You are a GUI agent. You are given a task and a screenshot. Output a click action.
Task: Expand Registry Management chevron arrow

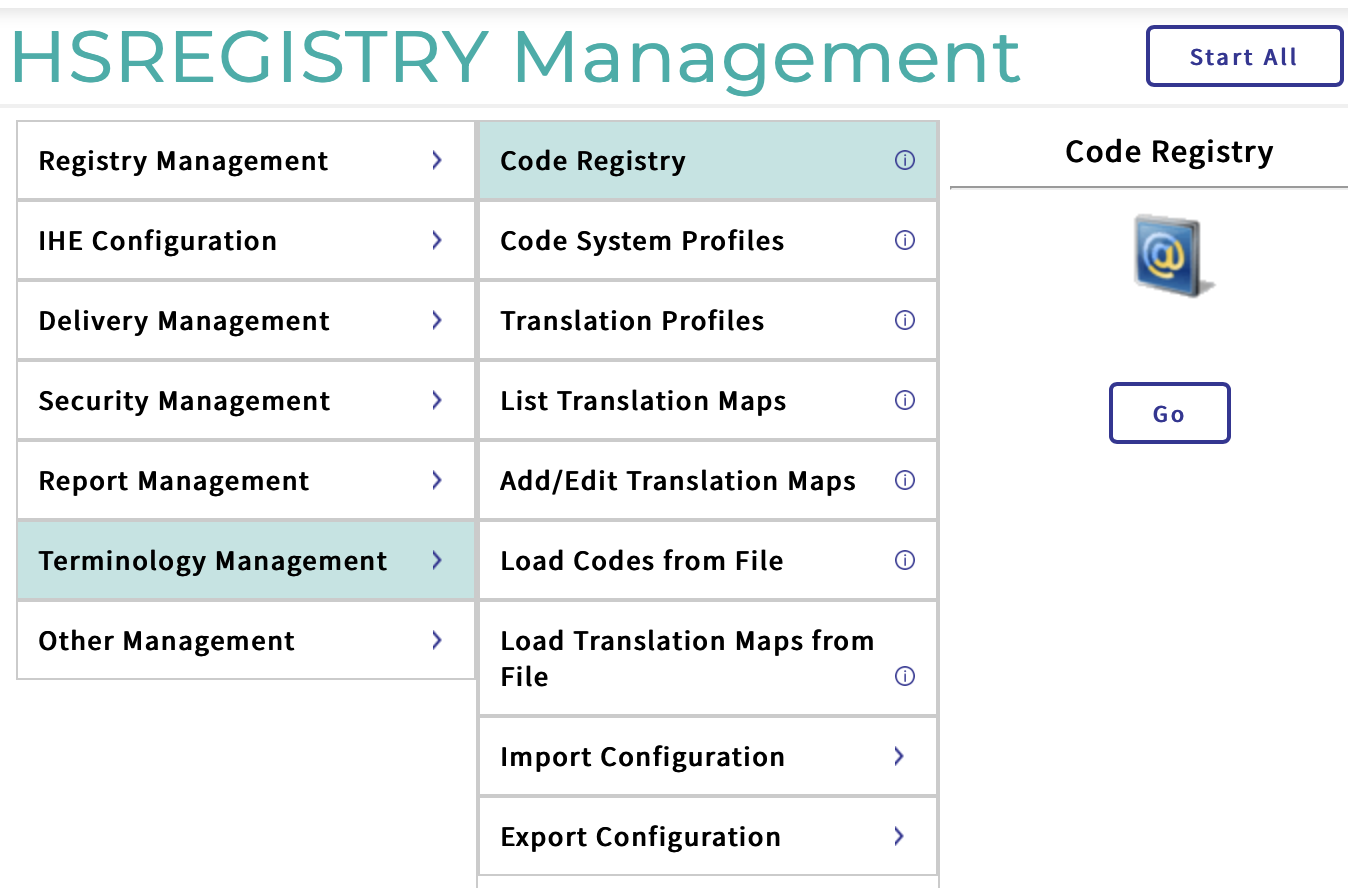click(x=437, y=160)
